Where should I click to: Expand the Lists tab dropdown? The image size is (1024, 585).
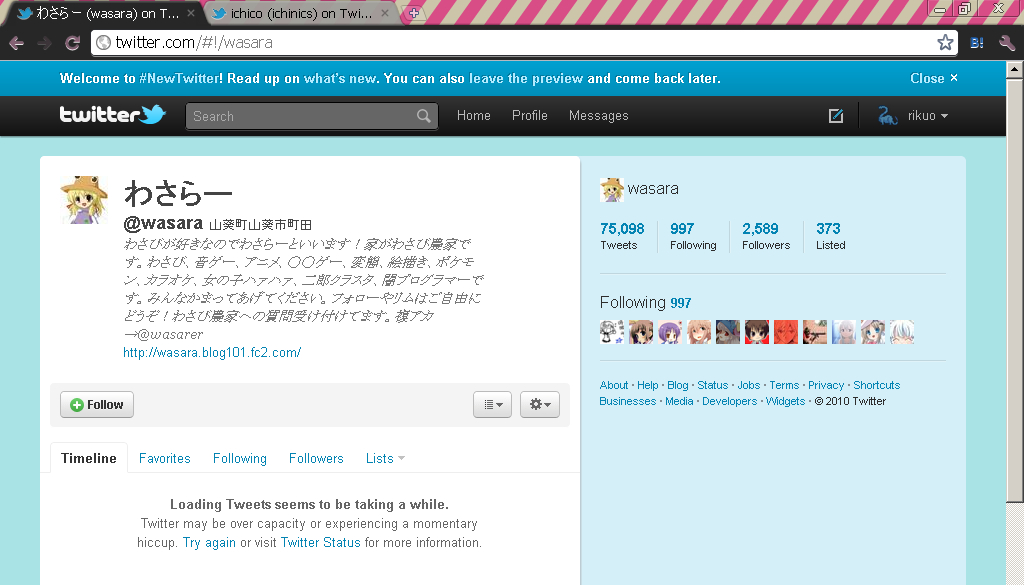pyautogui.click(x=401, y=458)
